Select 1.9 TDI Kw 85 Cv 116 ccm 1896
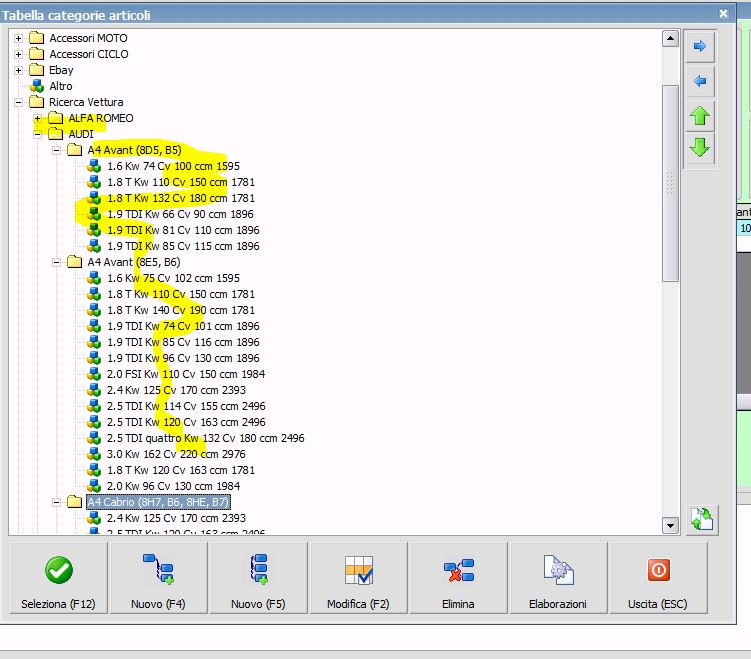The image size is (751, 659). coord(183,342)
